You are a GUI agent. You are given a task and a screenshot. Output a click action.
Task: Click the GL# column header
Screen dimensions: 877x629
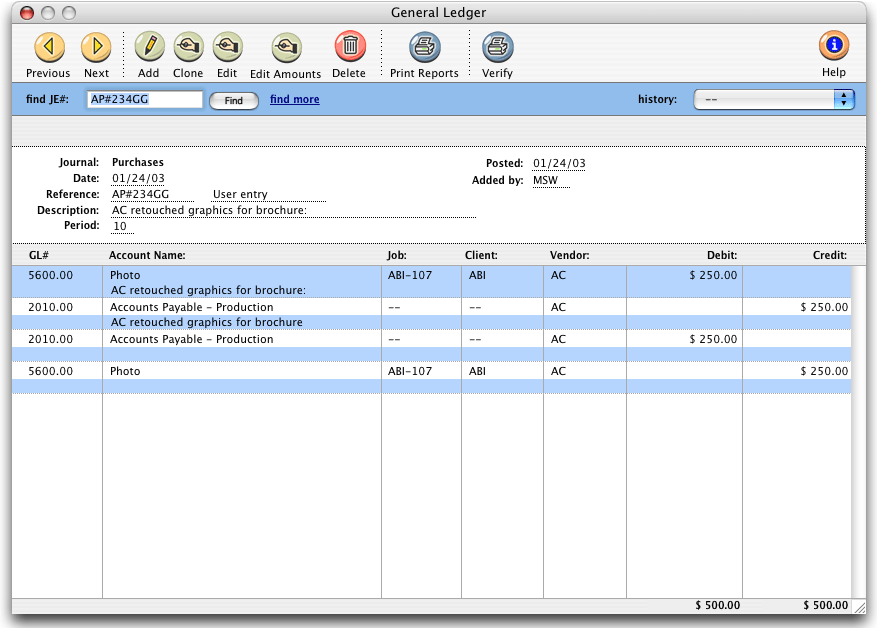click(39, 255)
